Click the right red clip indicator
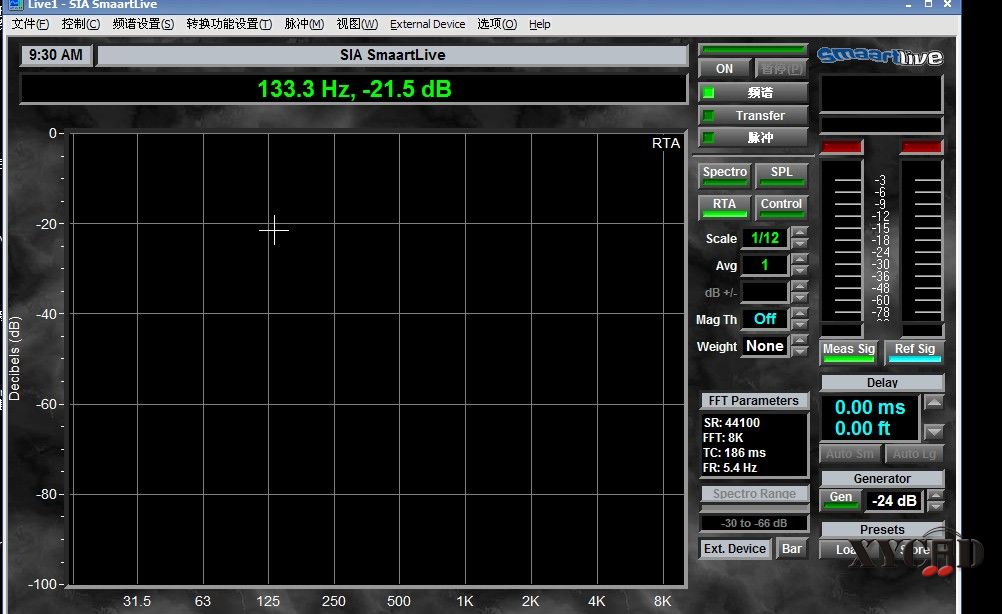The width and height of the screenshot is (1002, 614). pyautogui.click(x=921, y=148)
